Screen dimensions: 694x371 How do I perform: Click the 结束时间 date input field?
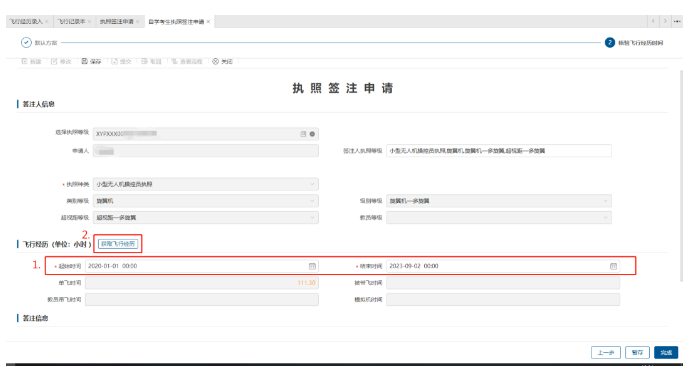click(503, 266)
